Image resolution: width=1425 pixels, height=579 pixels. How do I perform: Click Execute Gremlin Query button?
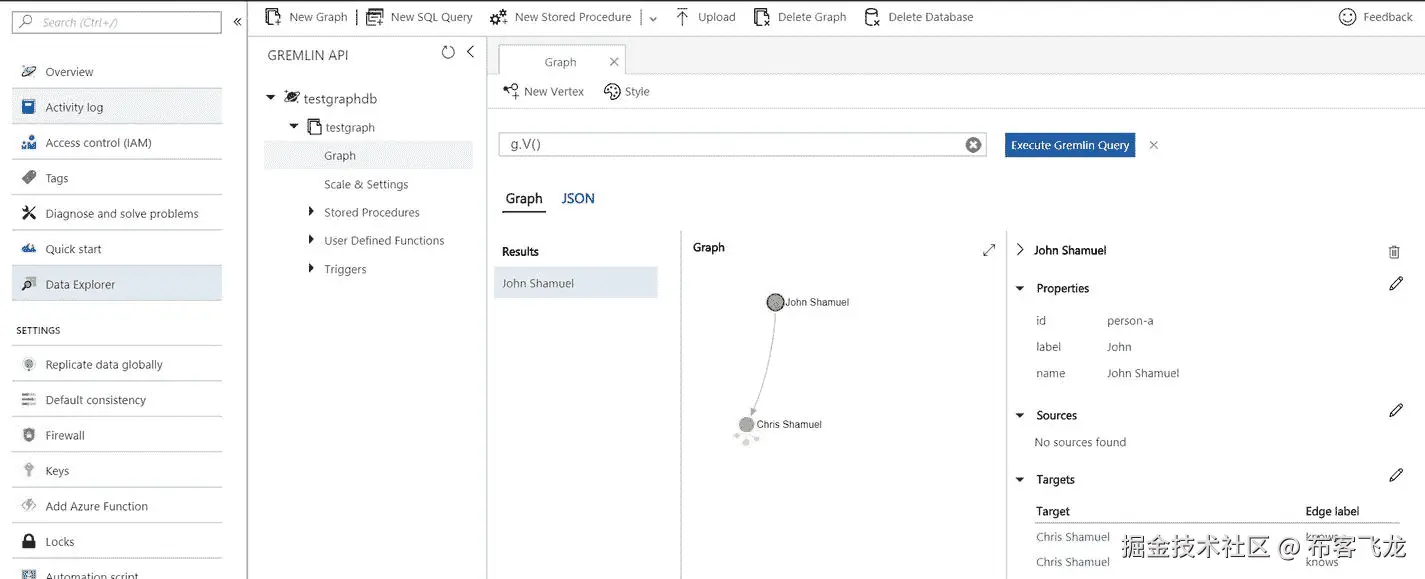point(1069,145)
